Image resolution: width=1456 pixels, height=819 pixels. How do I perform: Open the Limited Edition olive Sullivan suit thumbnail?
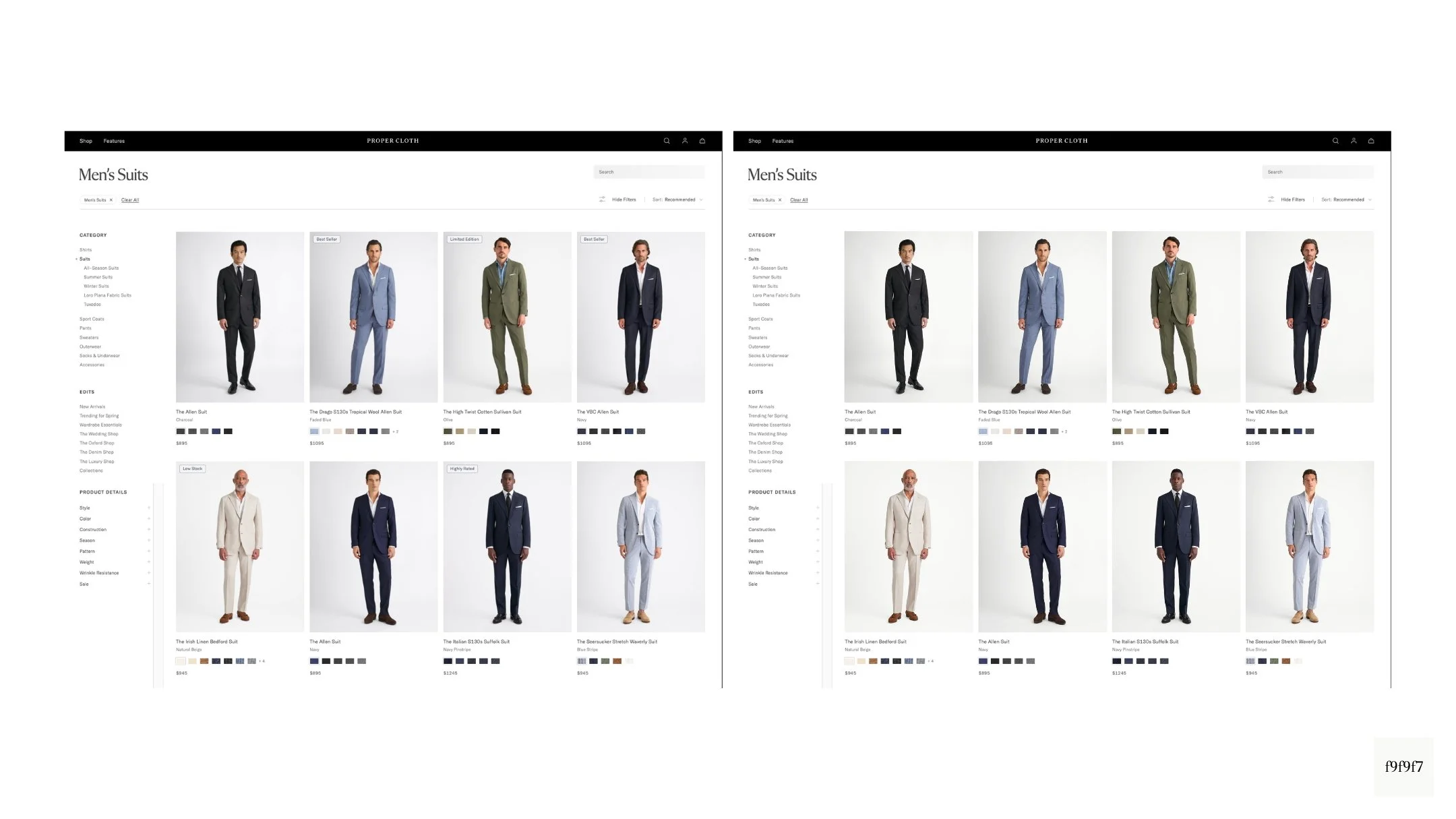tap(507, 317)
